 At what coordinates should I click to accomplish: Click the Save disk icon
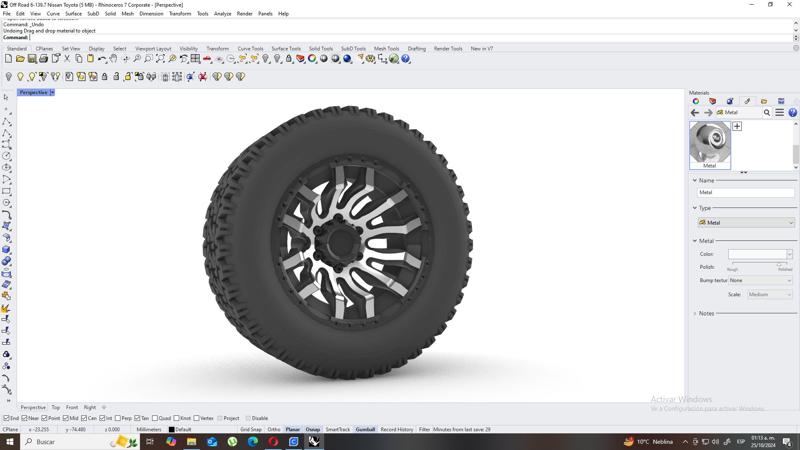tap(32, 59)
